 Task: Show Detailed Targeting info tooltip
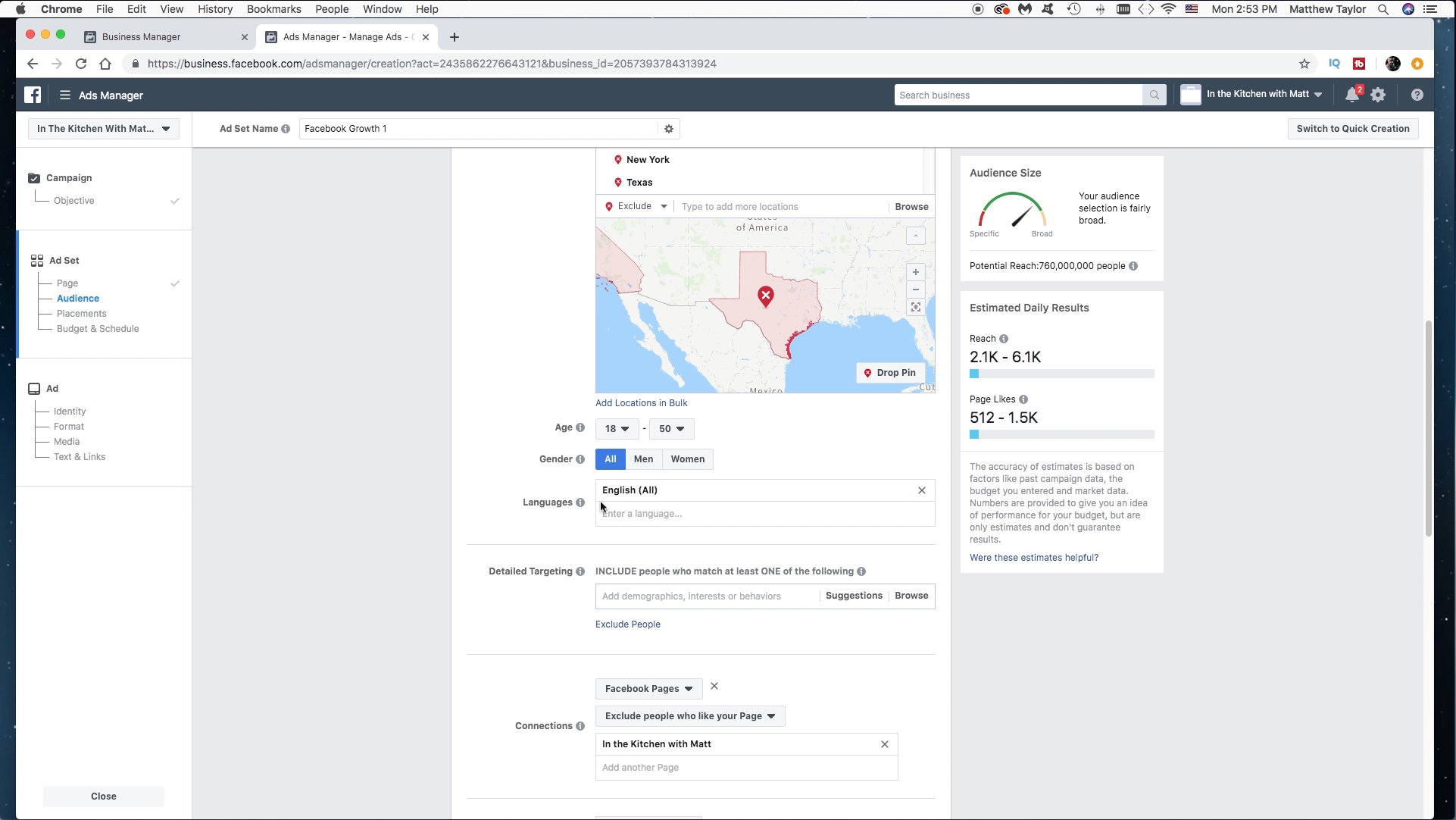coord(580,571)
